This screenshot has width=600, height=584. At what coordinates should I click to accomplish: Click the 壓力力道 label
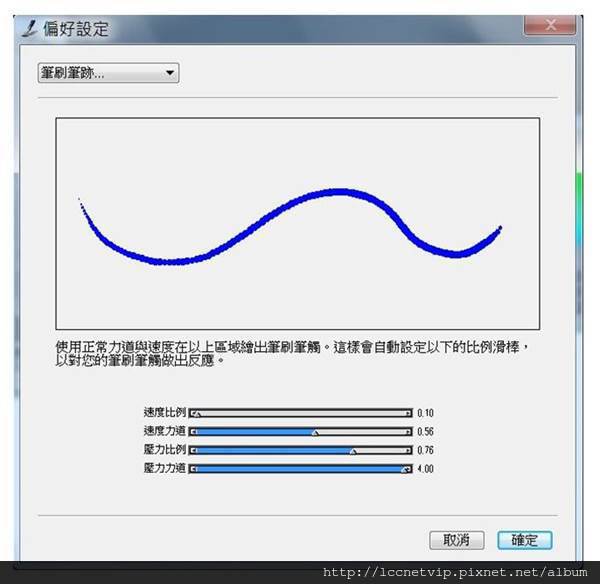coord(165,468)
